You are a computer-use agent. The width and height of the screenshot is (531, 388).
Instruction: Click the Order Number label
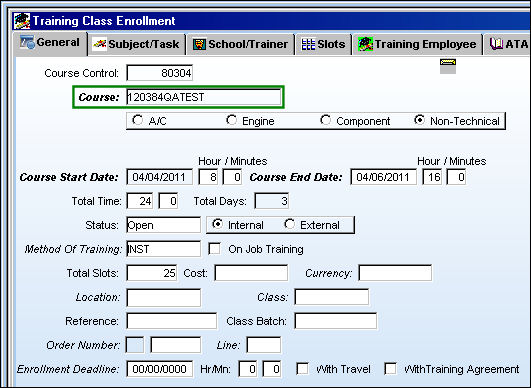click(x=83, y=345)
